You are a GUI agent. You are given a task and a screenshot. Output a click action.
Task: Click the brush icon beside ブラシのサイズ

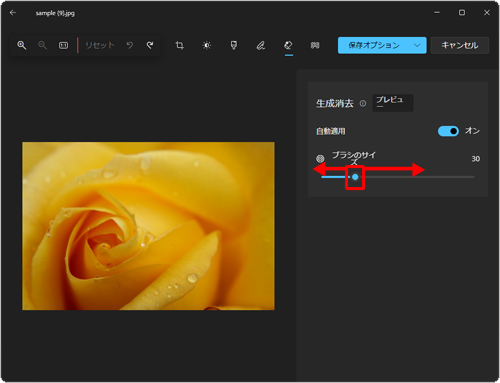coord(320,158)
